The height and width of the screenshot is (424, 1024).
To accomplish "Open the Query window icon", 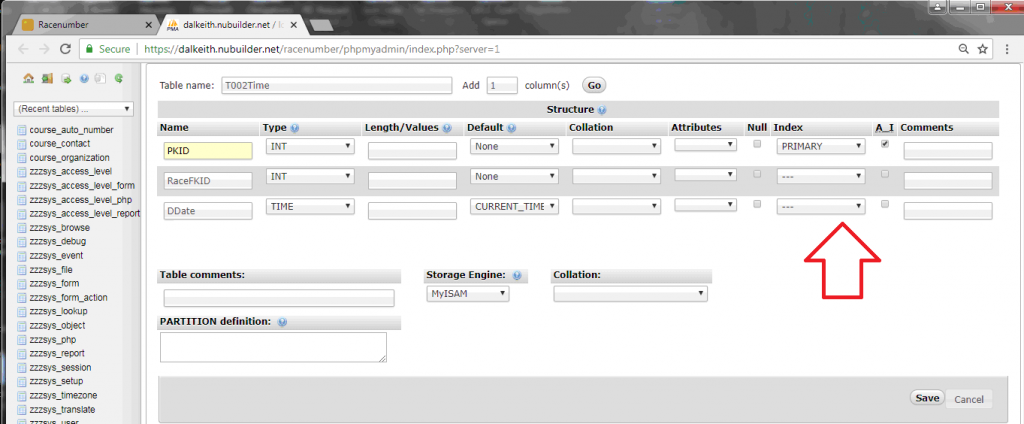I will point(66,78).
